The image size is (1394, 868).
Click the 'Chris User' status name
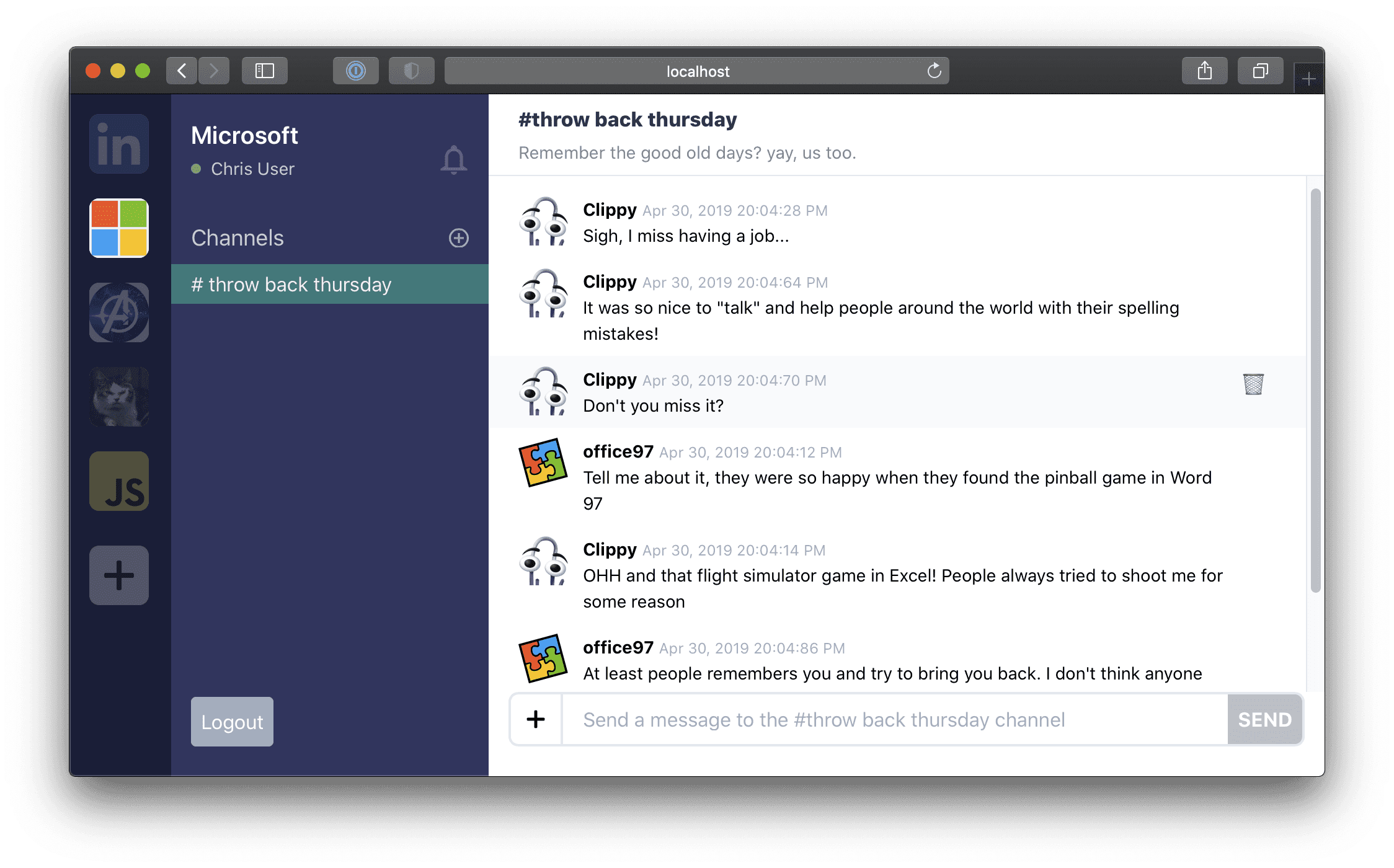click(x=252, y=169)
